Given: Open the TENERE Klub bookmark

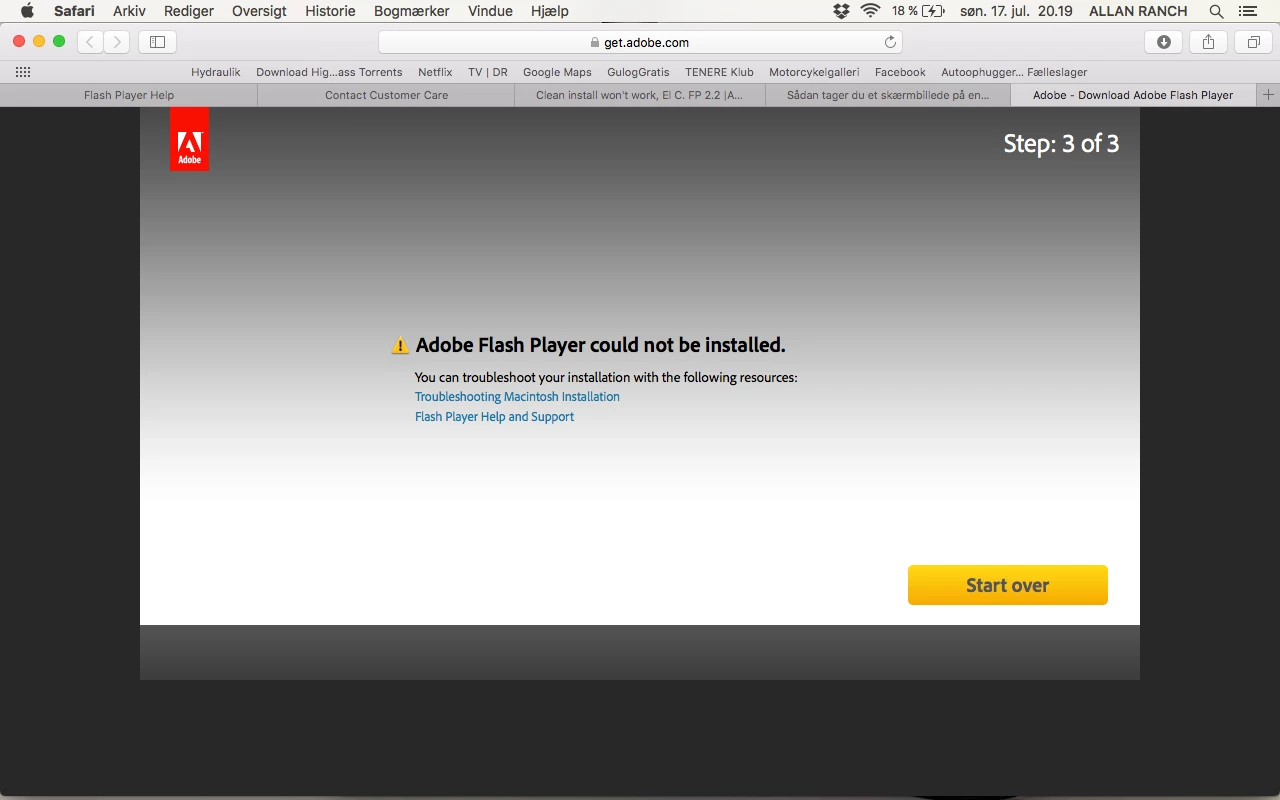Looking at the screenshot, I should click(719, 72).
